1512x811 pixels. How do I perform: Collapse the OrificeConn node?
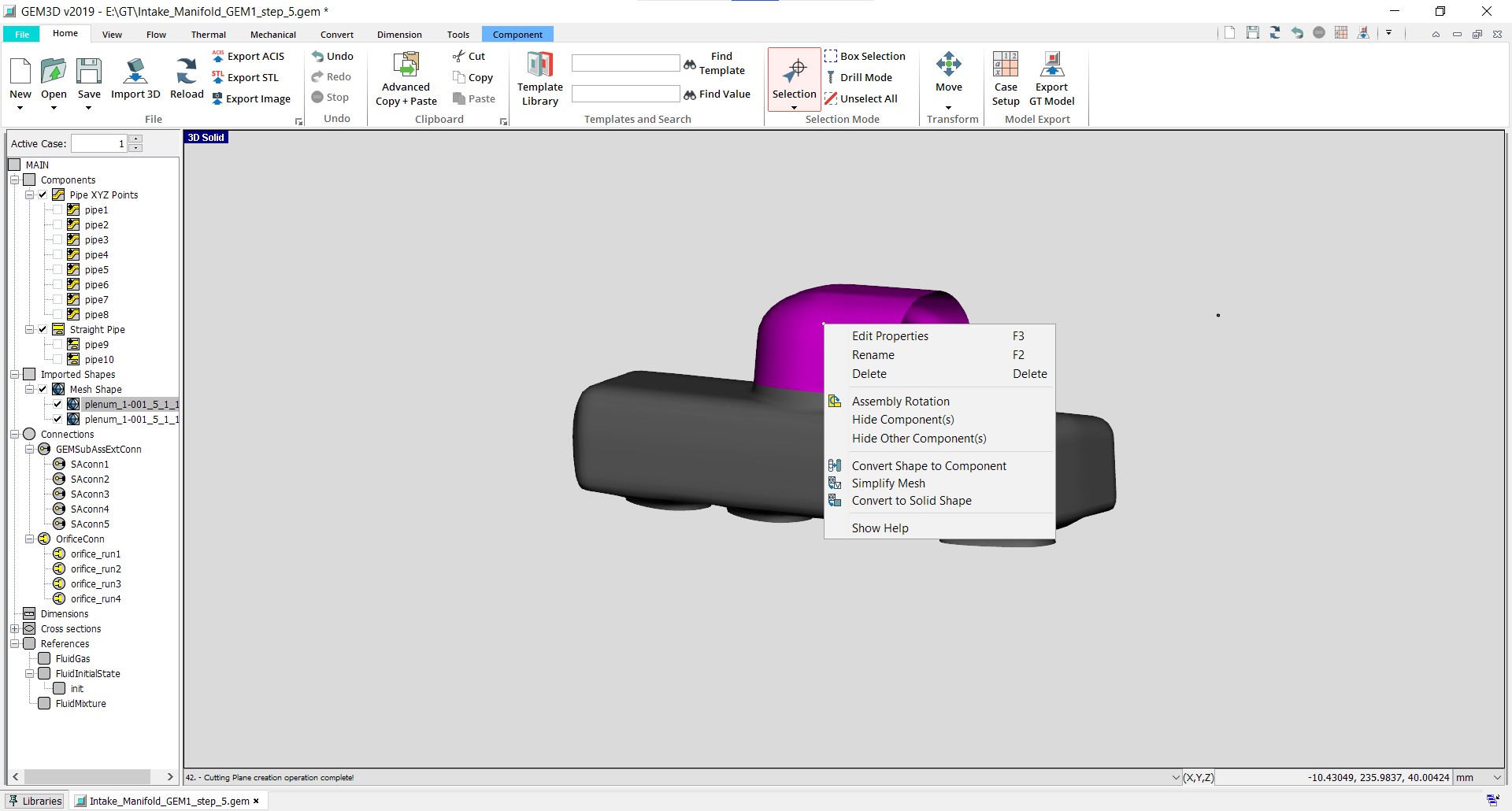[x=29, y=539]
